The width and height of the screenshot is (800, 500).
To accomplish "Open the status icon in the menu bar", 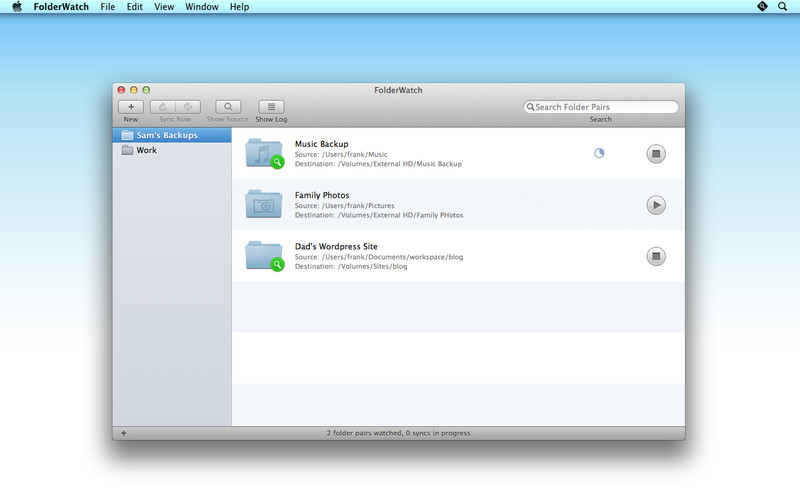I will [x=762, y=7].
